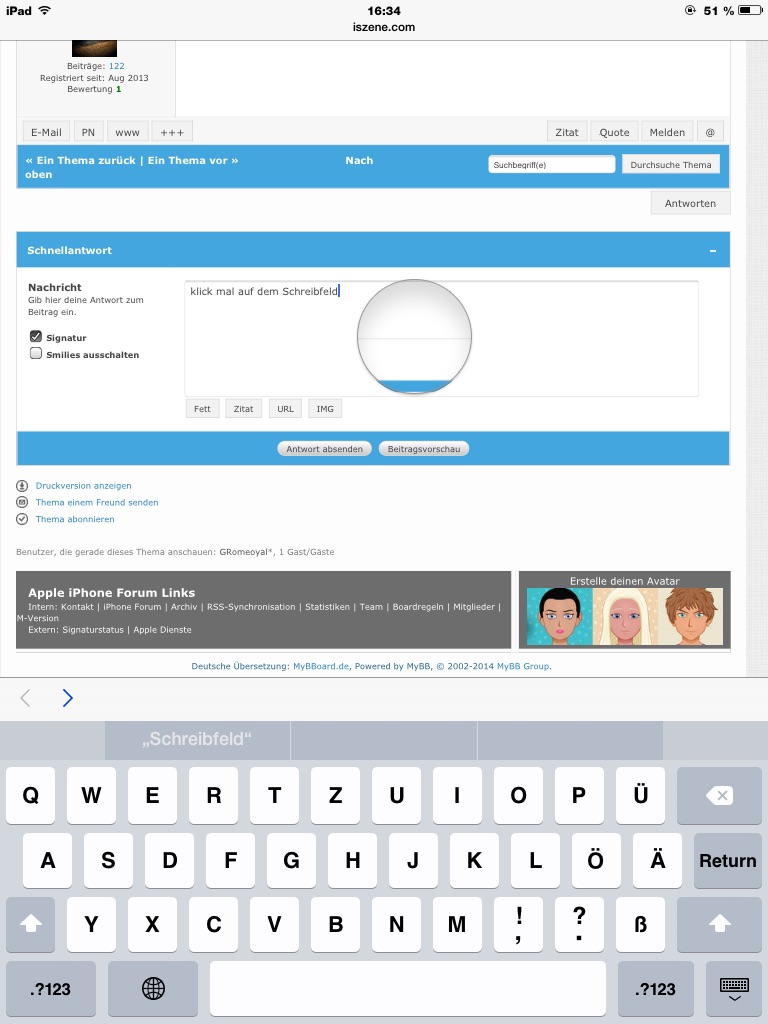
Task: Accept the „Schreibfeld“ autocorrect suggestion
Action: [197, 740]
